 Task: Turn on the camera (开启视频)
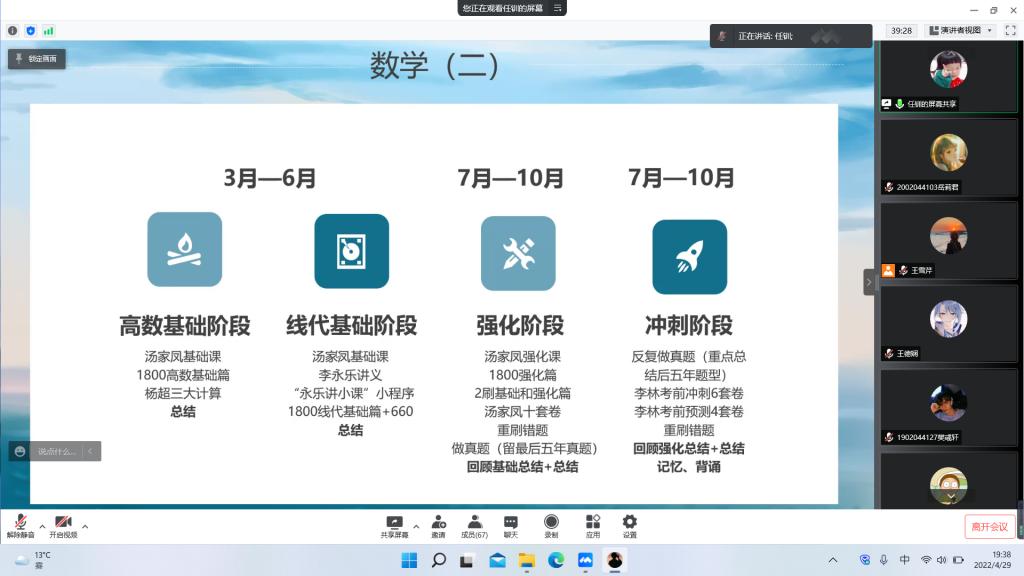tap(63, 524)
